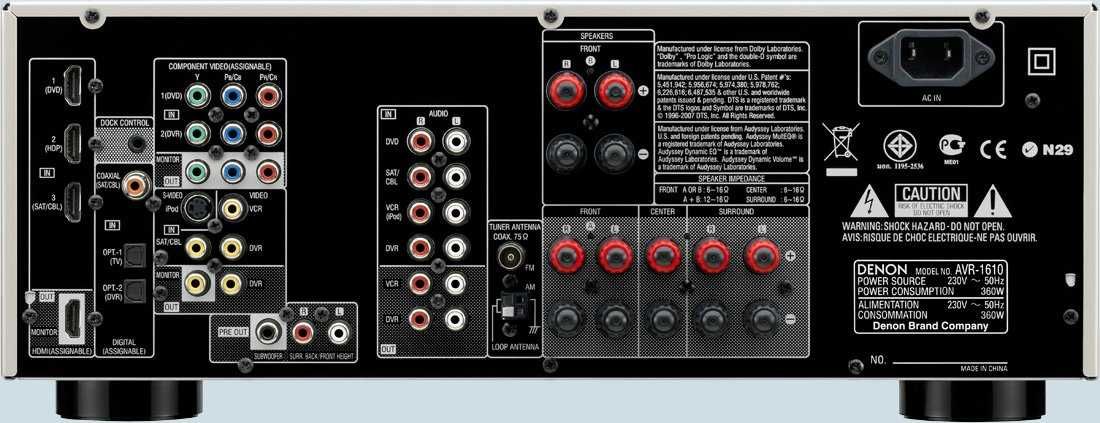Click the SUBWOOFER pre out jack
1100x423 pixels.
pyautogui.click(x=268, y=331)
